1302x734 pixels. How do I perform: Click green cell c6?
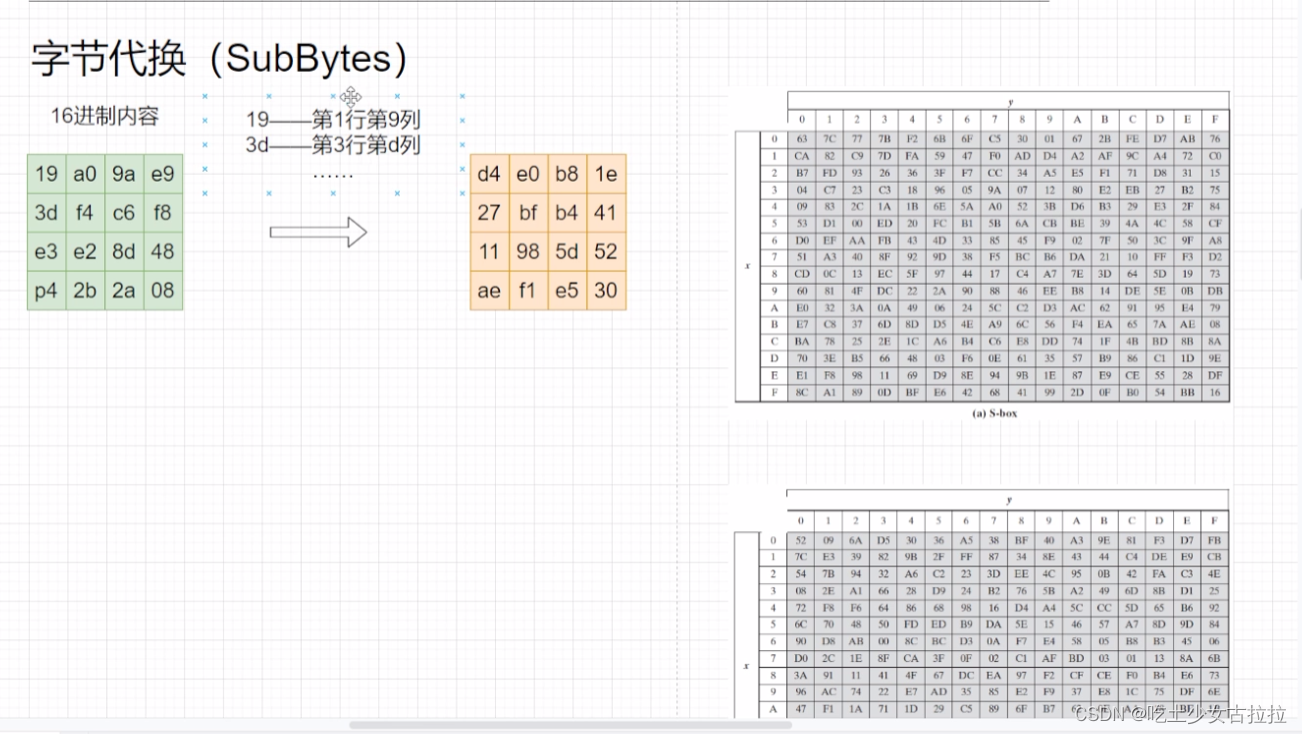click(124, 213)
